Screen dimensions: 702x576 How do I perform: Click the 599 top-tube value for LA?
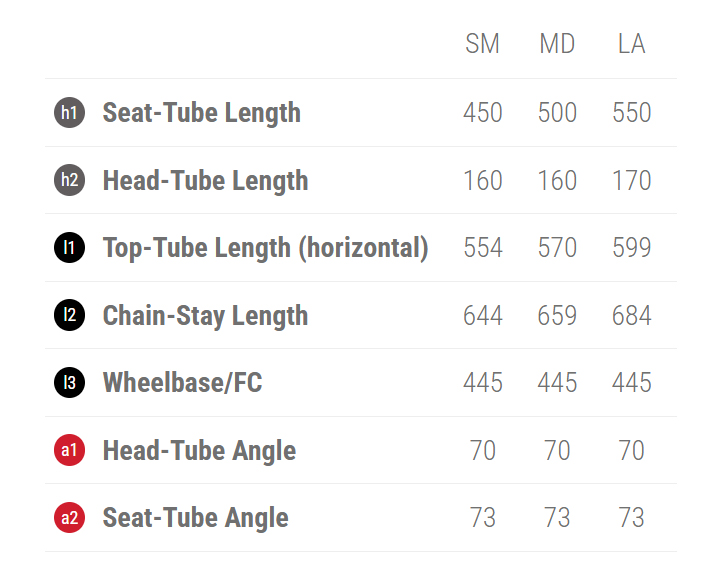coord(631,248)
